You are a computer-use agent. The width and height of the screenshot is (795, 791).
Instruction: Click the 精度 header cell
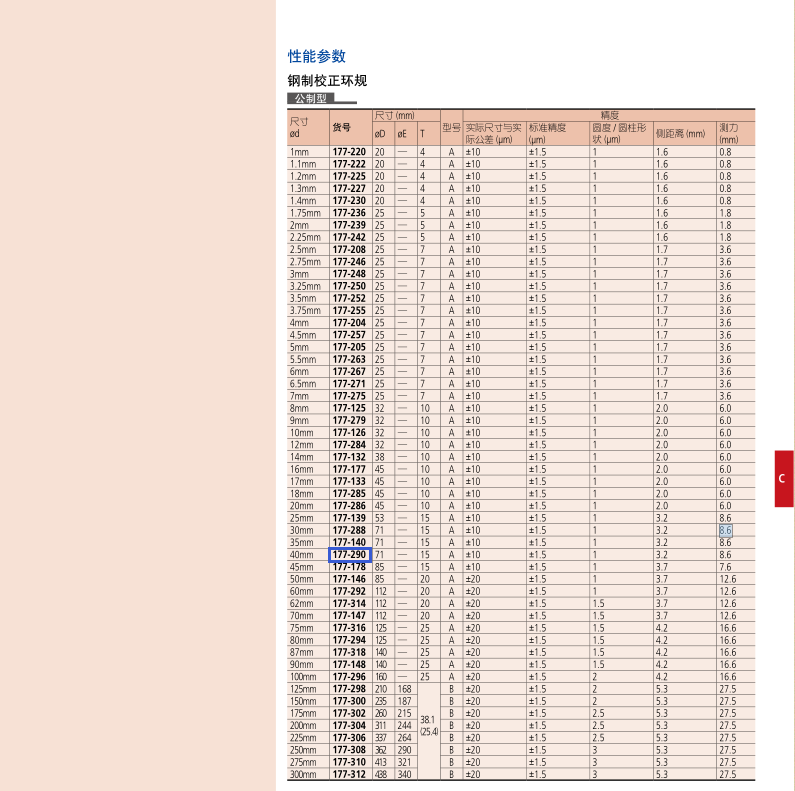click(x=609, y=115)
